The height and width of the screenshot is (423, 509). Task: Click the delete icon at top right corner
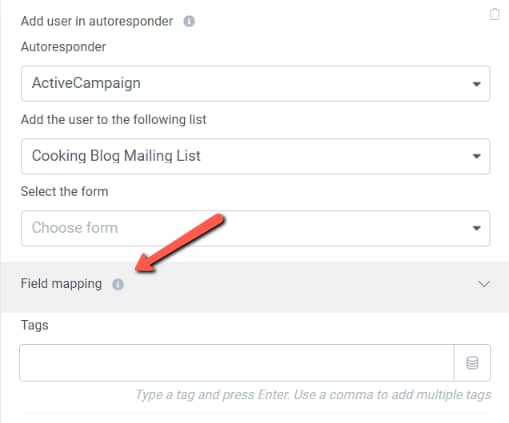pos(494,14)
